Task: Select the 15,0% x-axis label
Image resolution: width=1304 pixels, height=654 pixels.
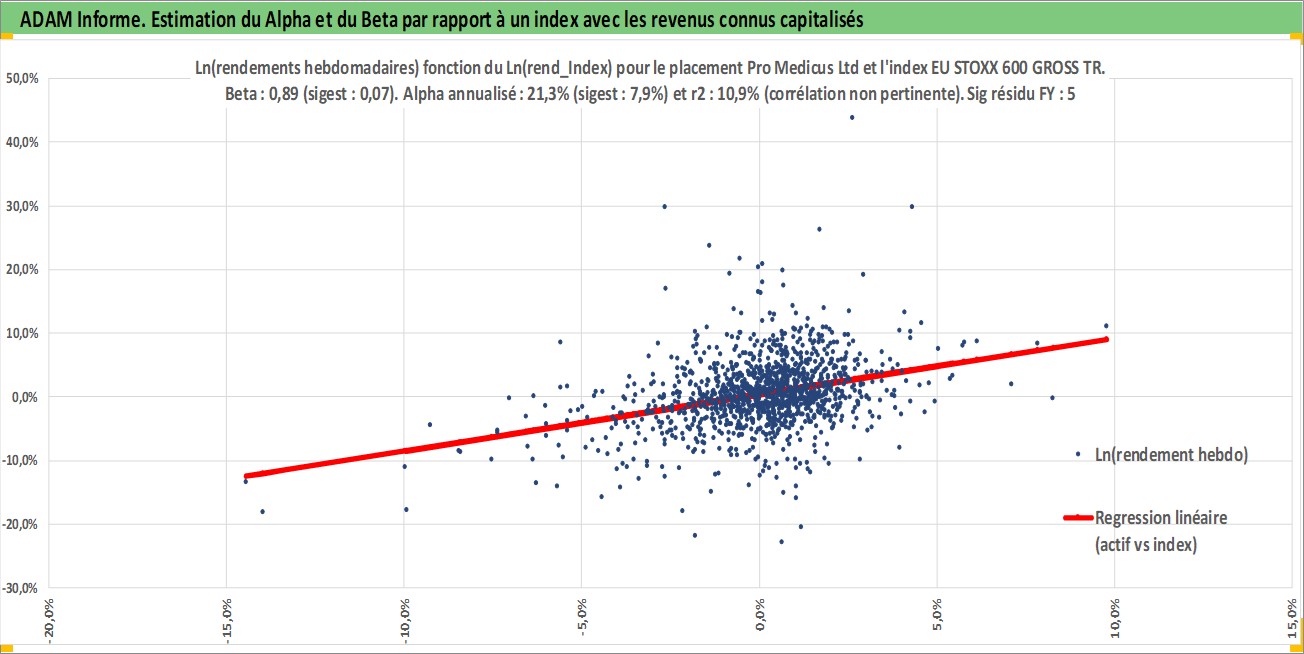Action: point(1295,613)
